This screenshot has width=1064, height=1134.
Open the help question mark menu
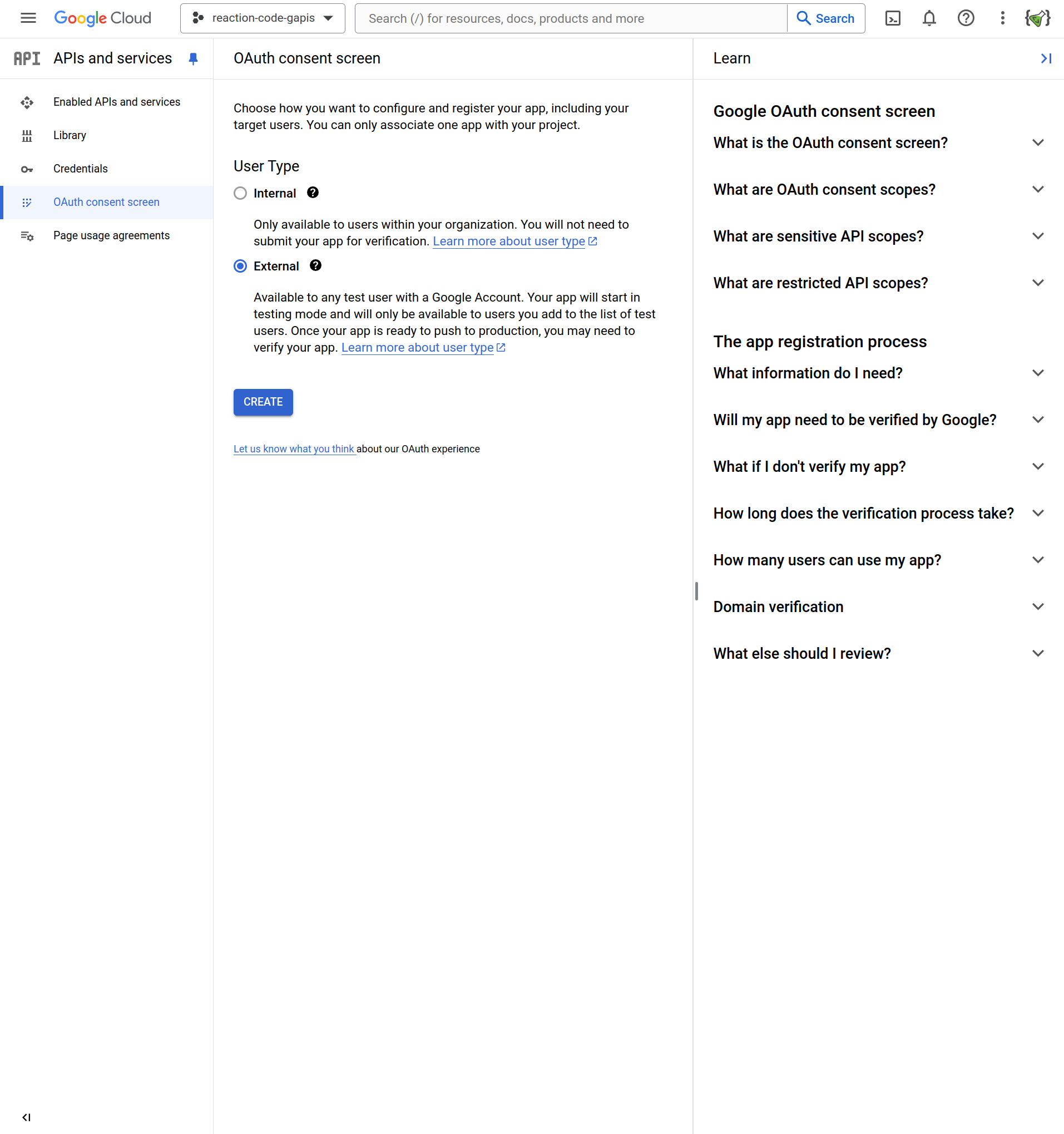[x=966, y=18]
